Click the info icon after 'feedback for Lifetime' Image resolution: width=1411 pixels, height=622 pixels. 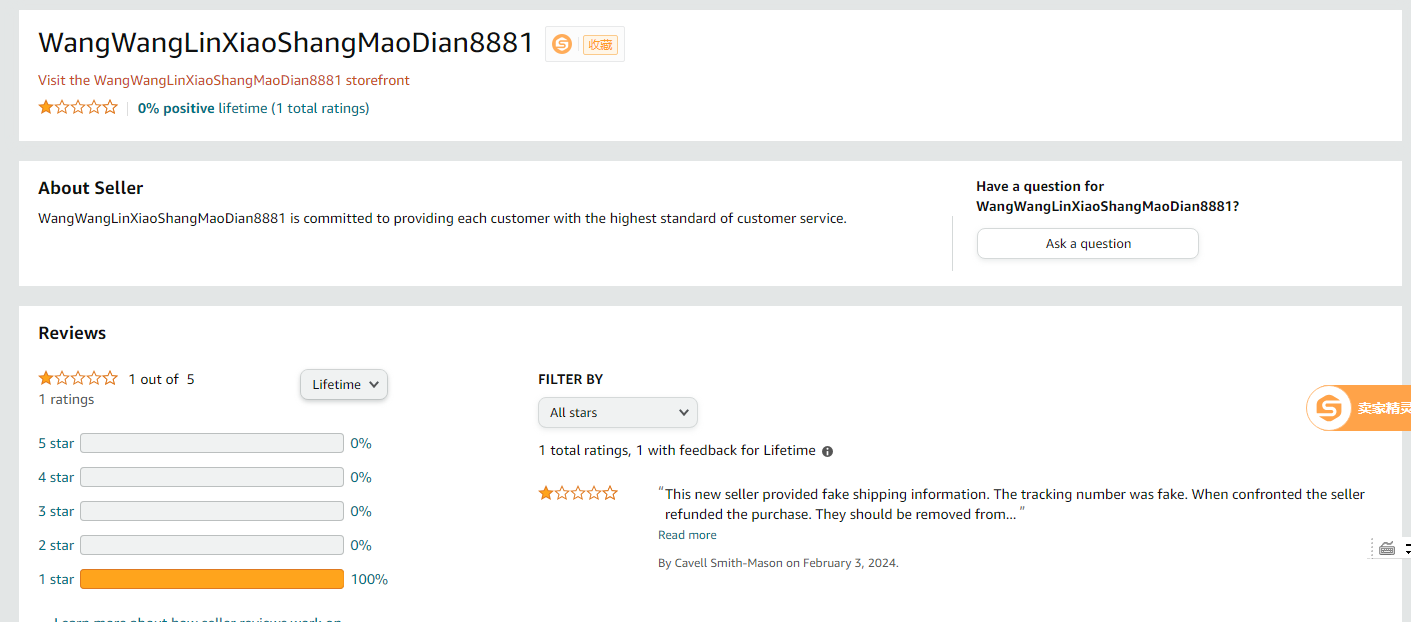click(x=827, y=451)
